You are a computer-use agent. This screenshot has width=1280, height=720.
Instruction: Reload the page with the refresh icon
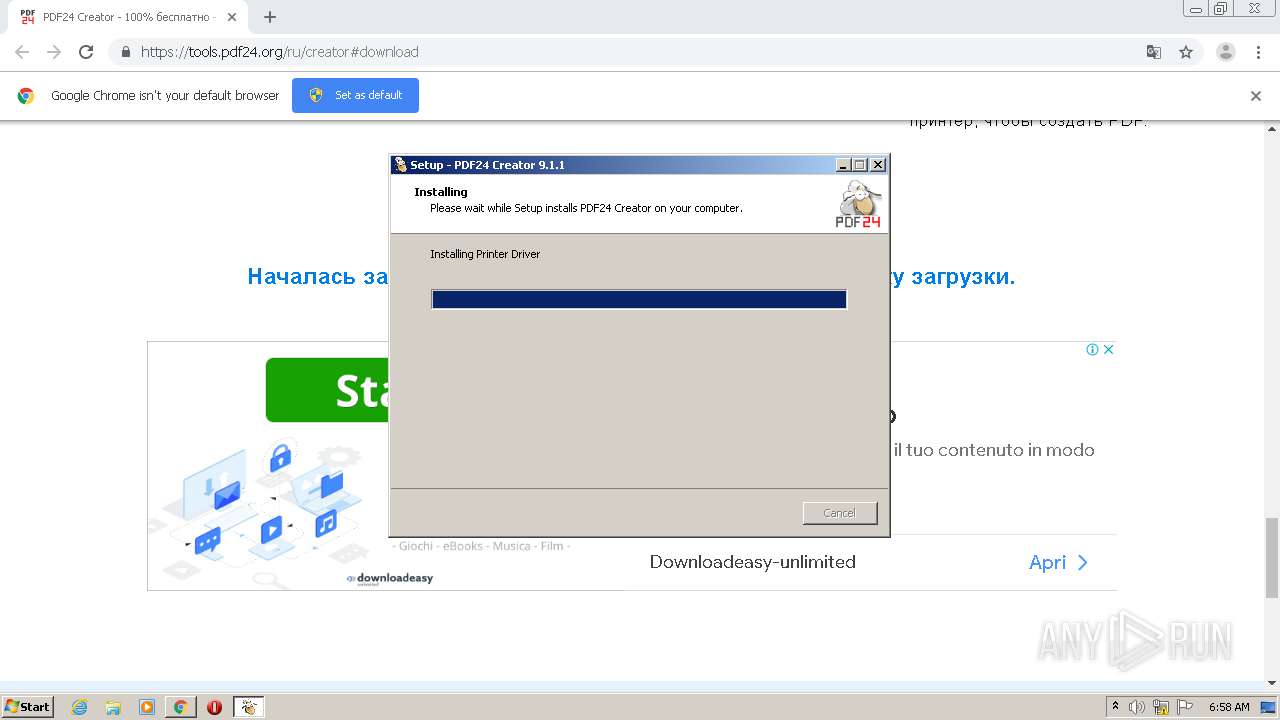[x=86, y=52]
